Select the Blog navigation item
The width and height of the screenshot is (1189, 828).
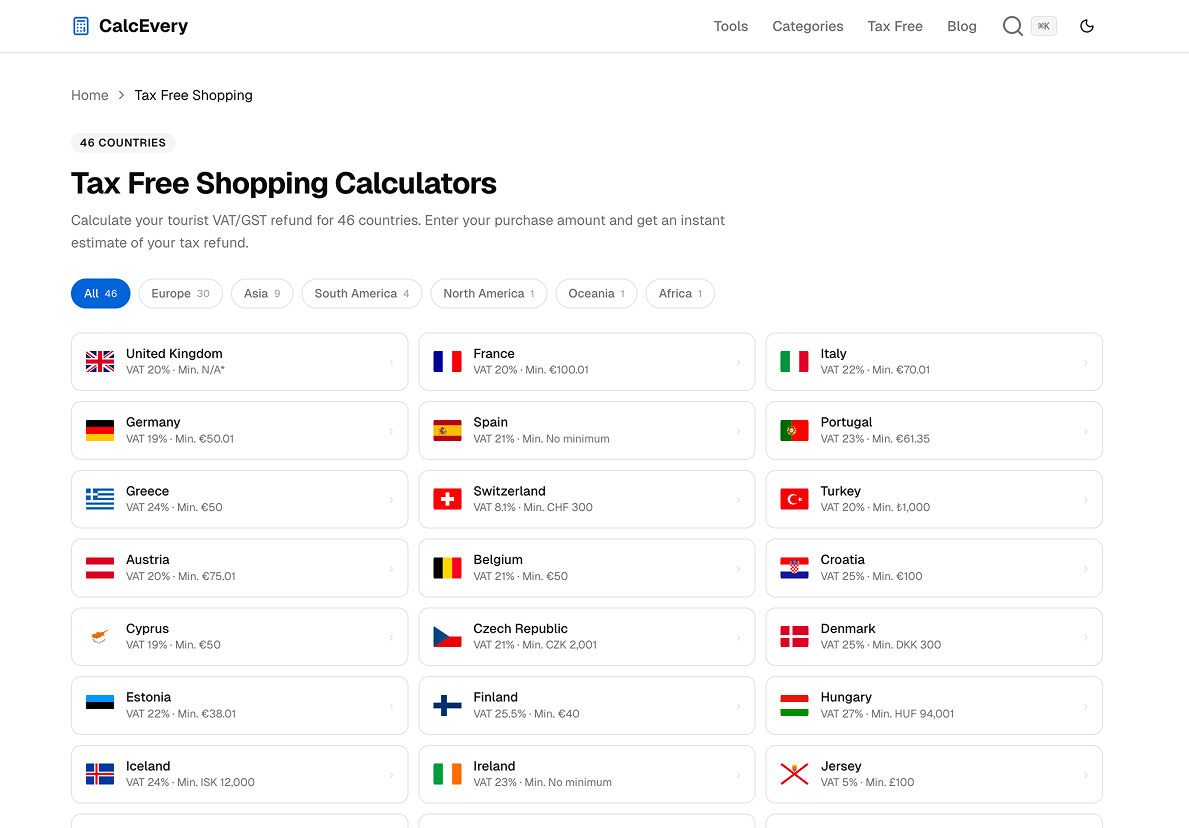962,26
